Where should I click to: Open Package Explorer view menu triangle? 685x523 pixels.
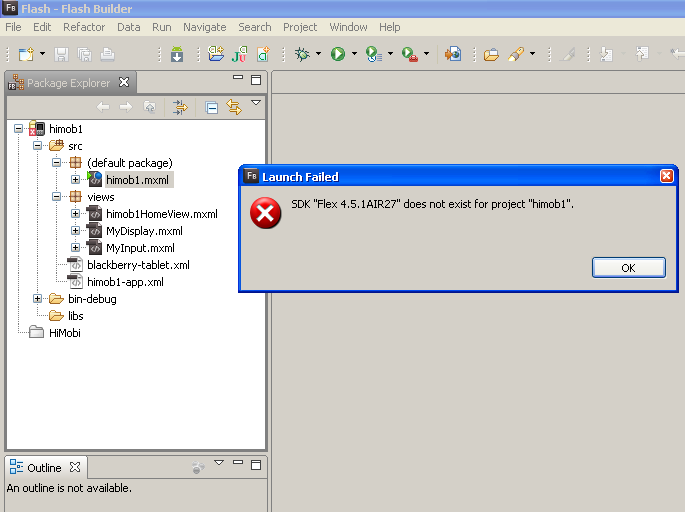pos(256,103)
